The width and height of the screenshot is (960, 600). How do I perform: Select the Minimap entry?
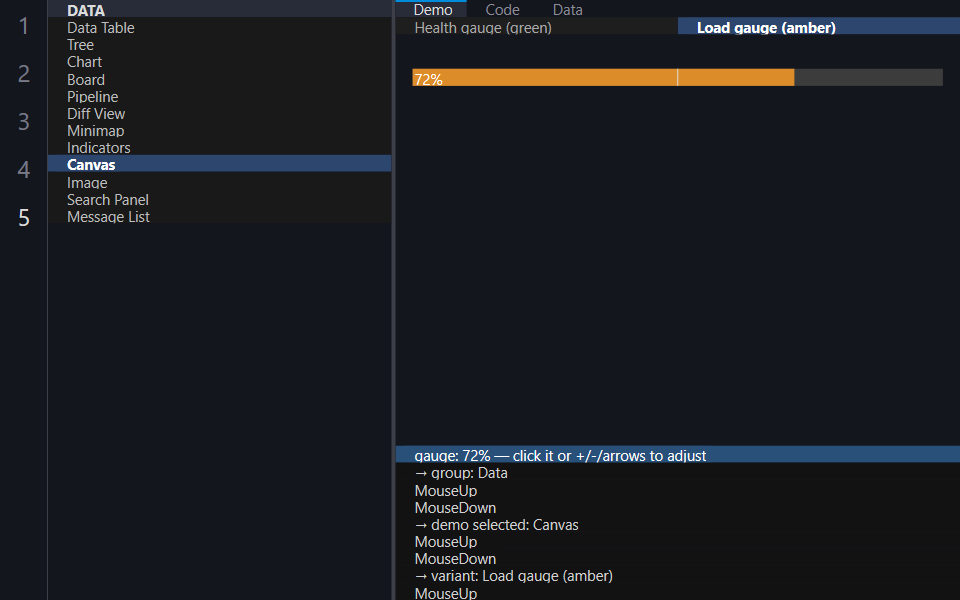pos(219,131)
